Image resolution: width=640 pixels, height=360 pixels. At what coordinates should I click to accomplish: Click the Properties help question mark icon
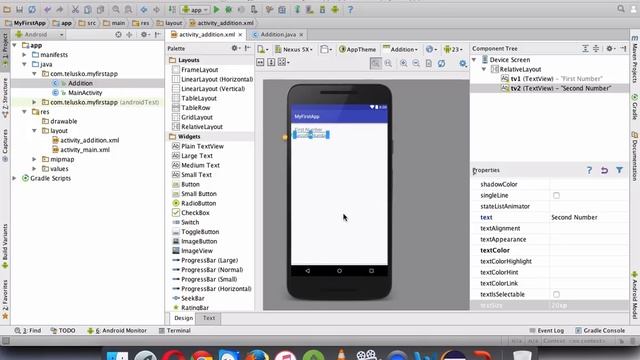tap(589, 170)
